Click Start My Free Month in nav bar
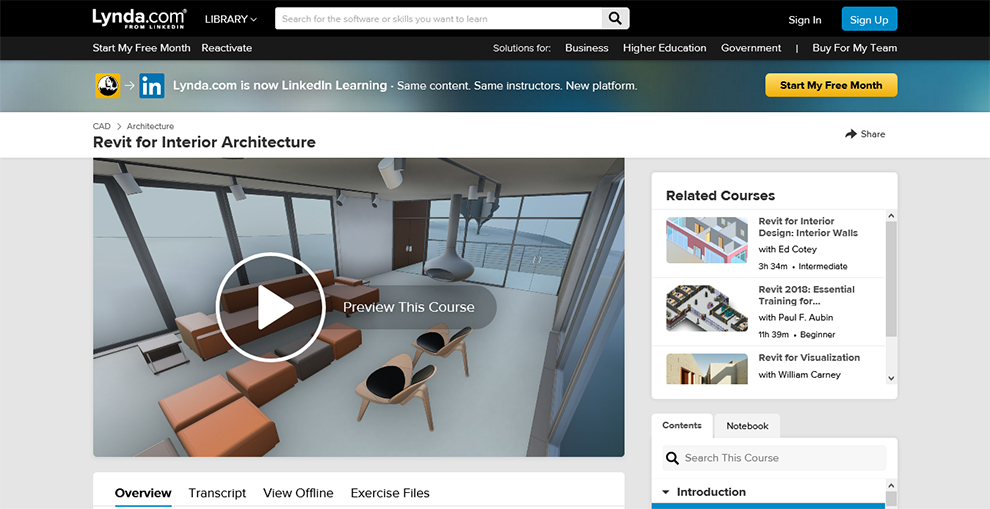Screen dimensions: 990x509 pos(141,48)
